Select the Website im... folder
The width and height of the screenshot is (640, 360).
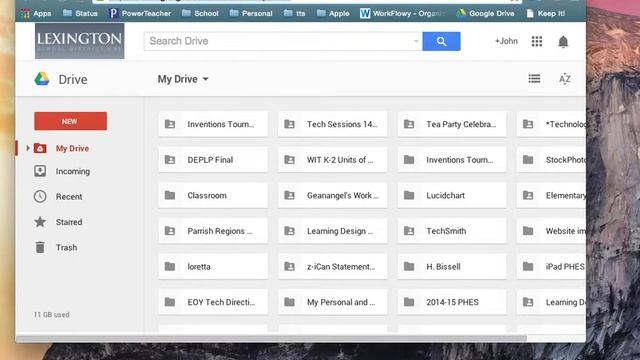tap(551, 231)
